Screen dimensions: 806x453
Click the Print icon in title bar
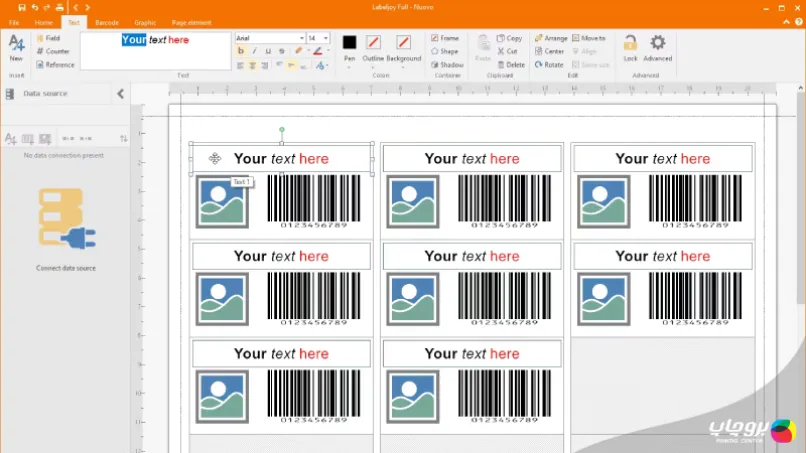click(x=60, y=8)
